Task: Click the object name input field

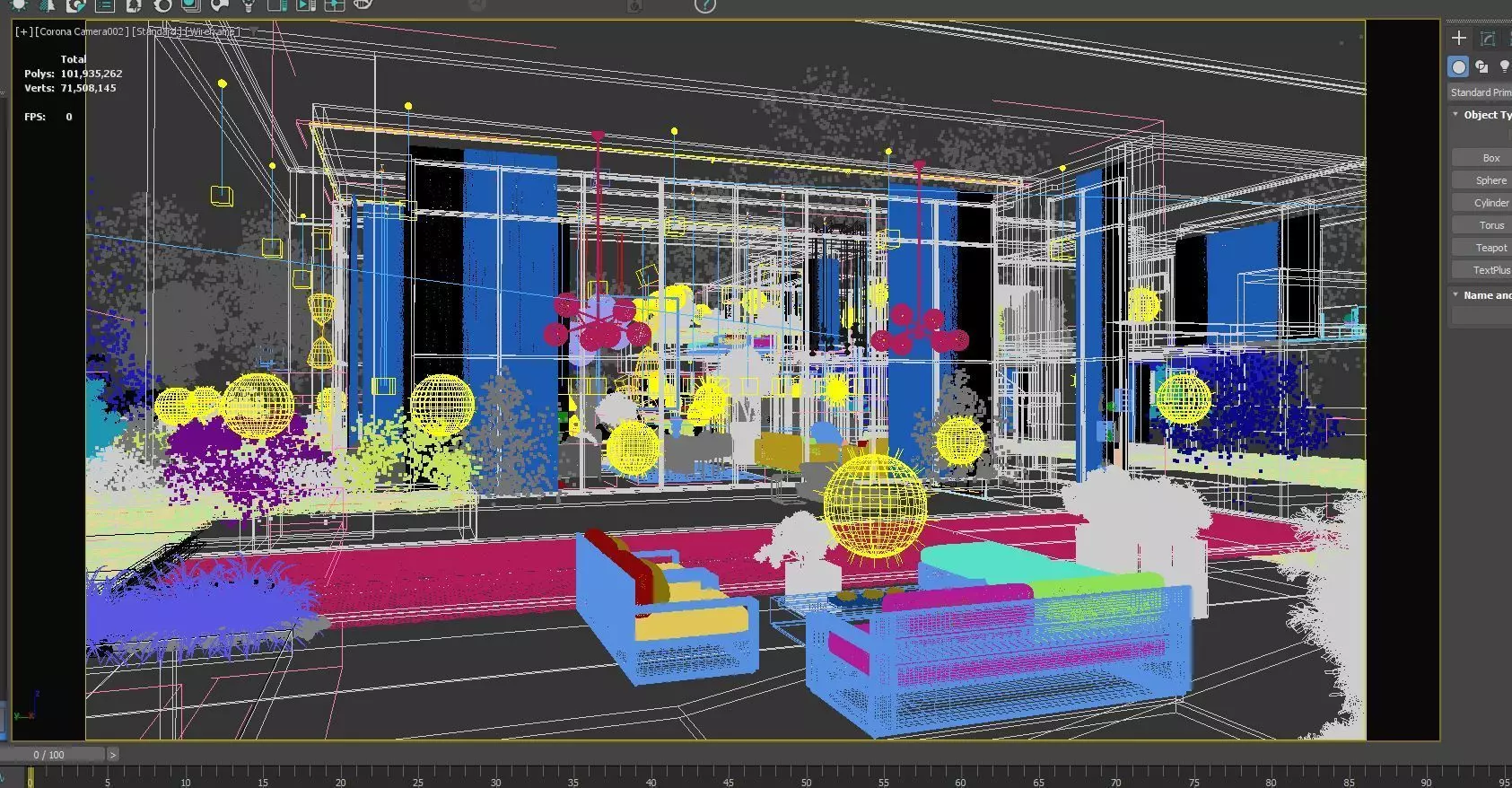Action: pyautogui.click(x=1482, y=316)
